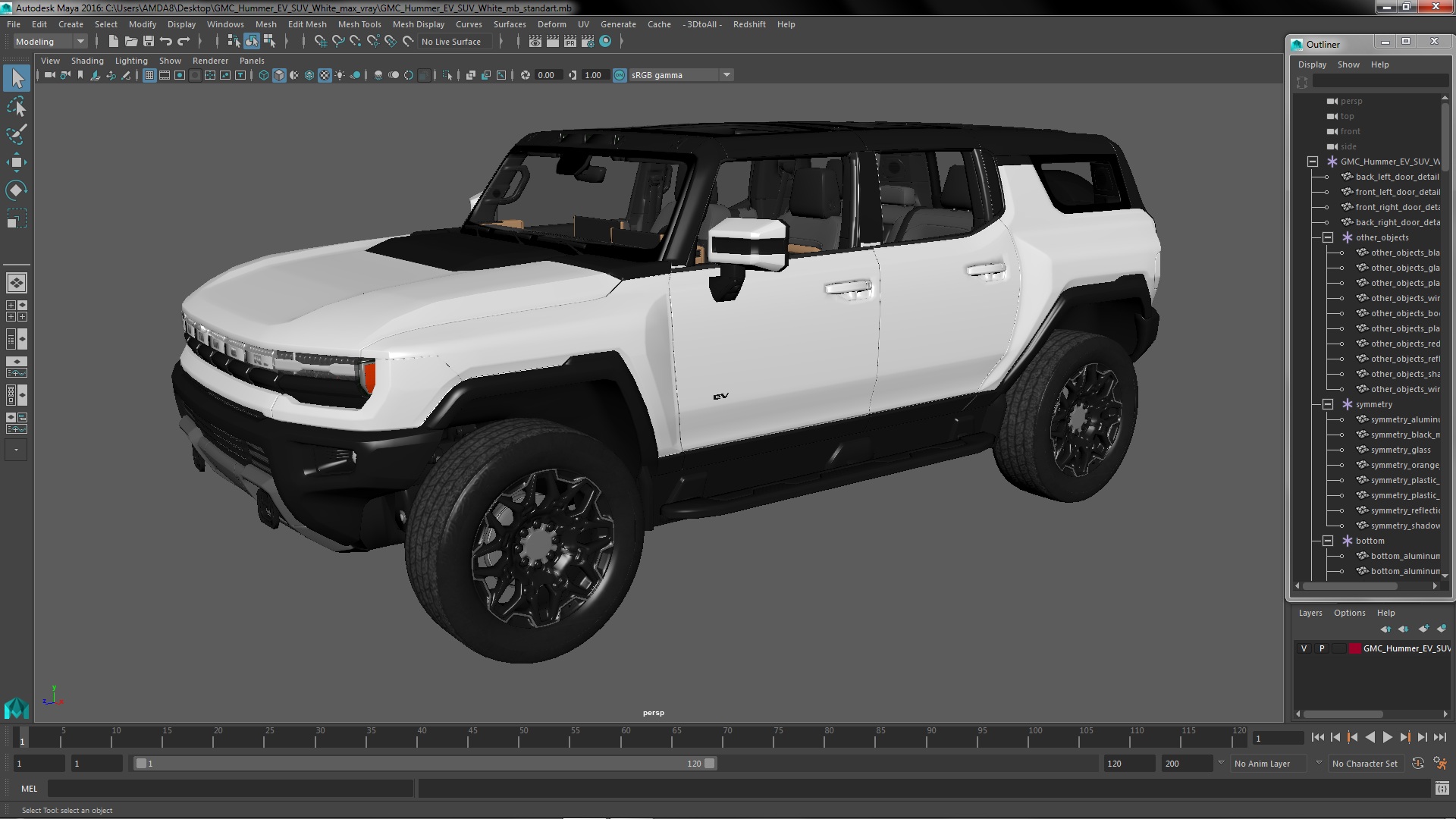Toggle layer playback P box
1456x819 pixels.
(x=1322, y=648)
